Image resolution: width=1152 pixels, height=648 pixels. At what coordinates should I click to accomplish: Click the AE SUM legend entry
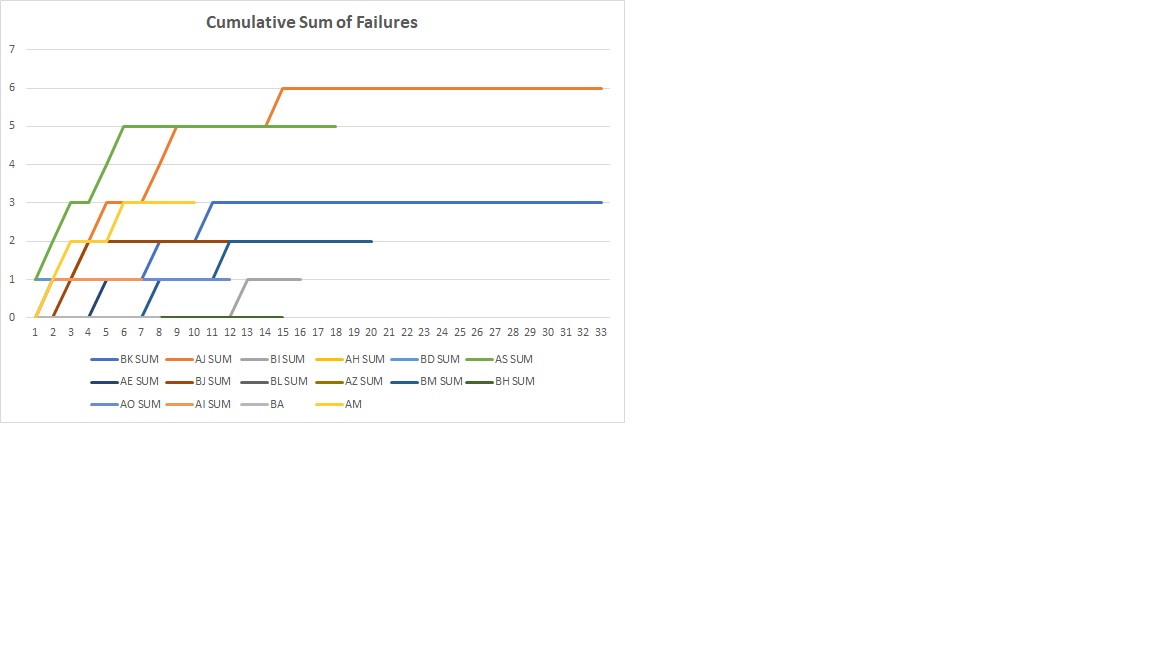tap(139, 381)
